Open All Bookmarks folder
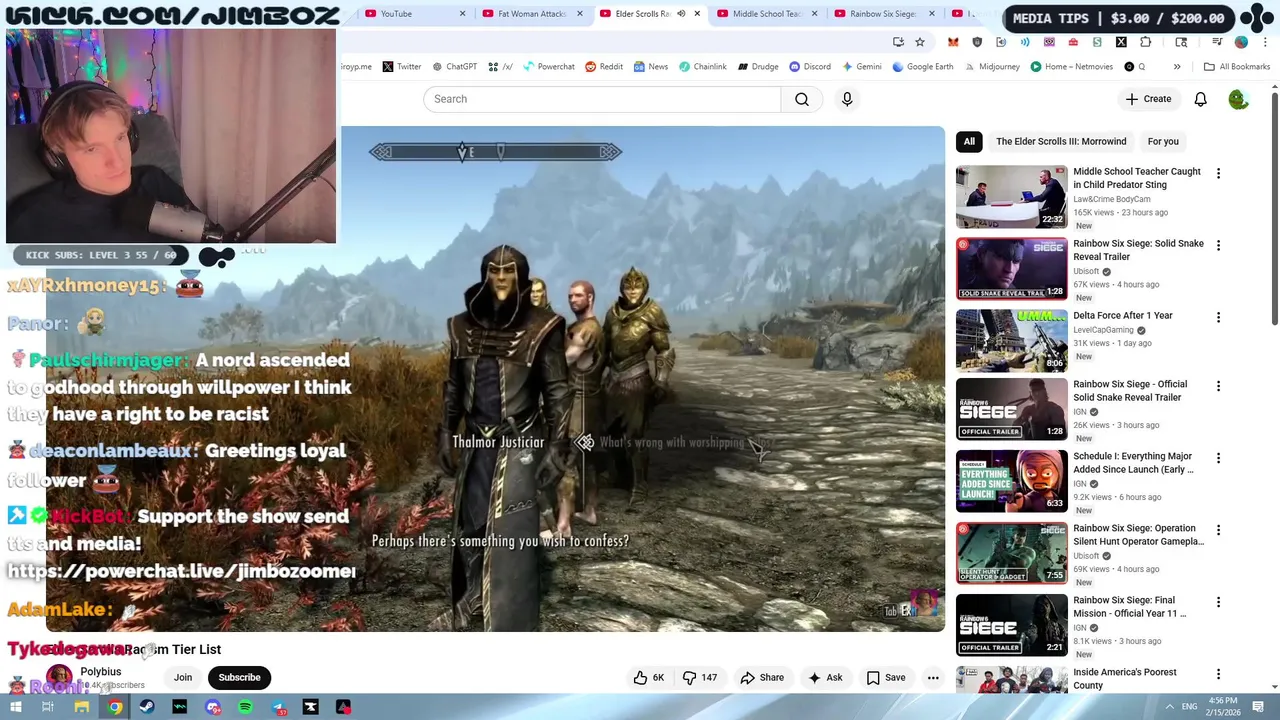This screenshot has width=1280, height=720. pos(1237,67)
